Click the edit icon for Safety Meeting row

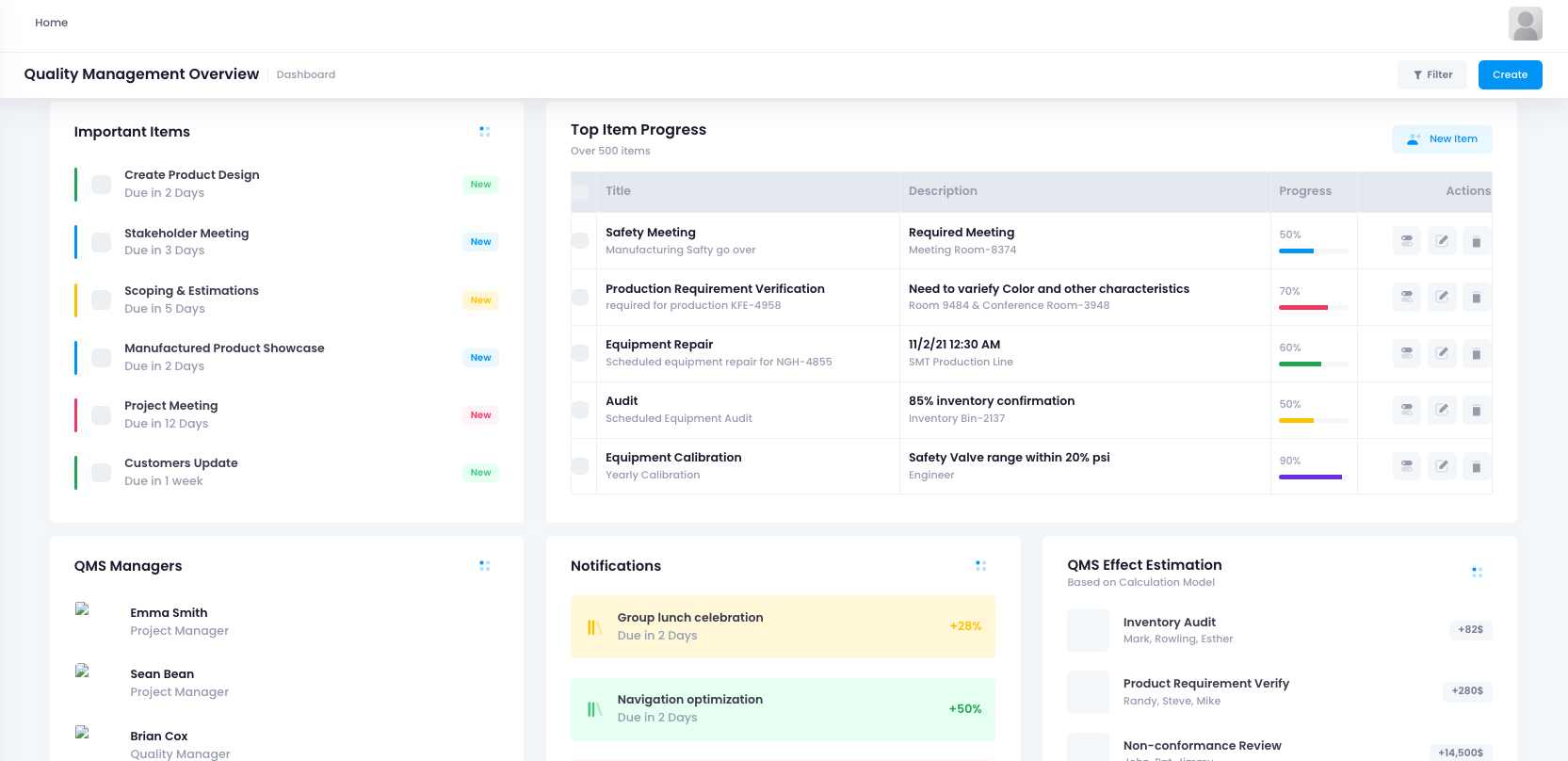click(1442, 241)
